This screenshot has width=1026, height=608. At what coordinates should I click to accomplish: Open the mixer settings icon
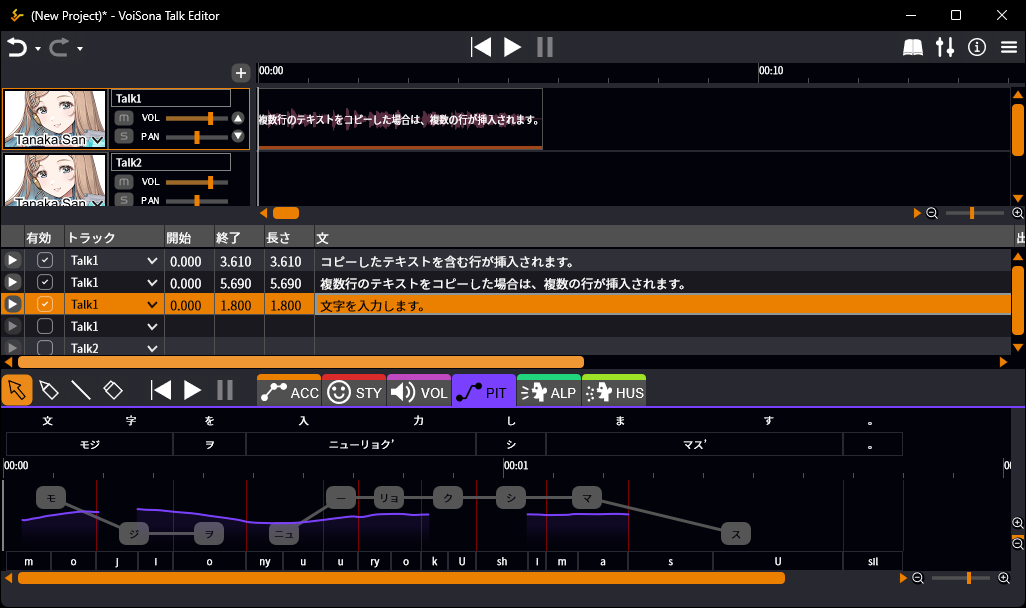click(944, 47)
